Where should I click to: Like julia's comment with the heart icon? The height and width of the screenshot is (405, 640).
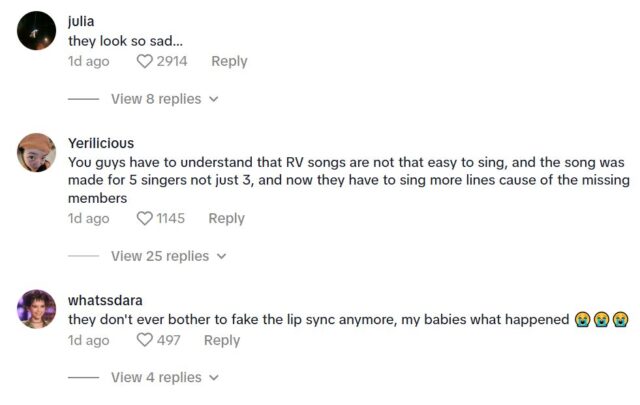[145, 62]
